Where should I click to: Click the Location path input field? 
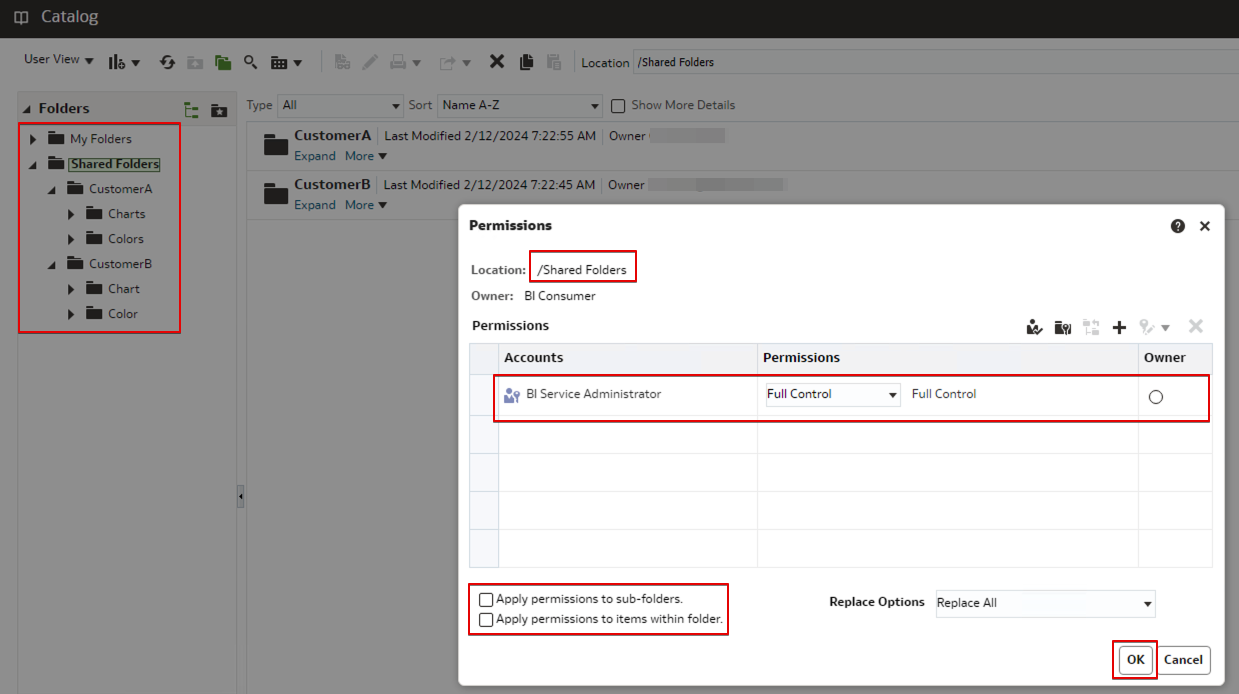[935, 62]
